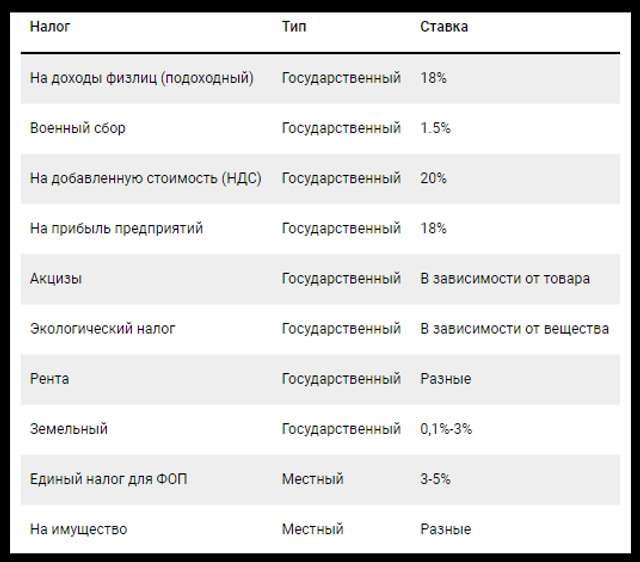
Task: Select the "Земельный" tax cell
Action: click(69, 429)
